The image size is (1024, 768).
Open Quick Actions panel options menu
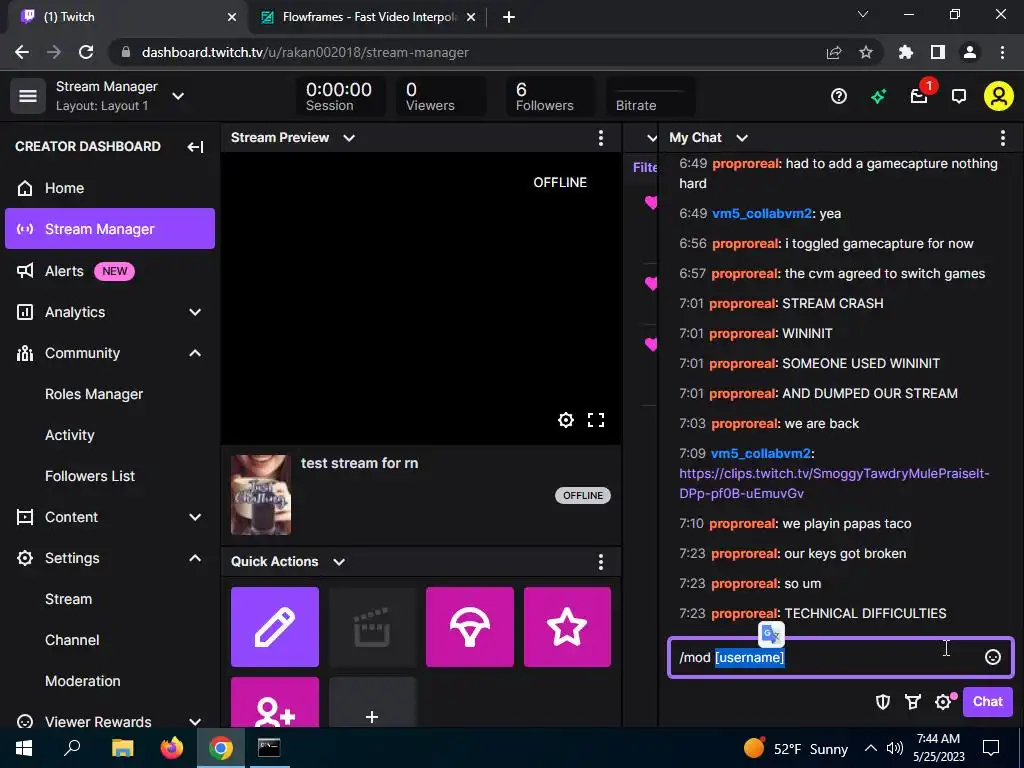pos(601,562)
